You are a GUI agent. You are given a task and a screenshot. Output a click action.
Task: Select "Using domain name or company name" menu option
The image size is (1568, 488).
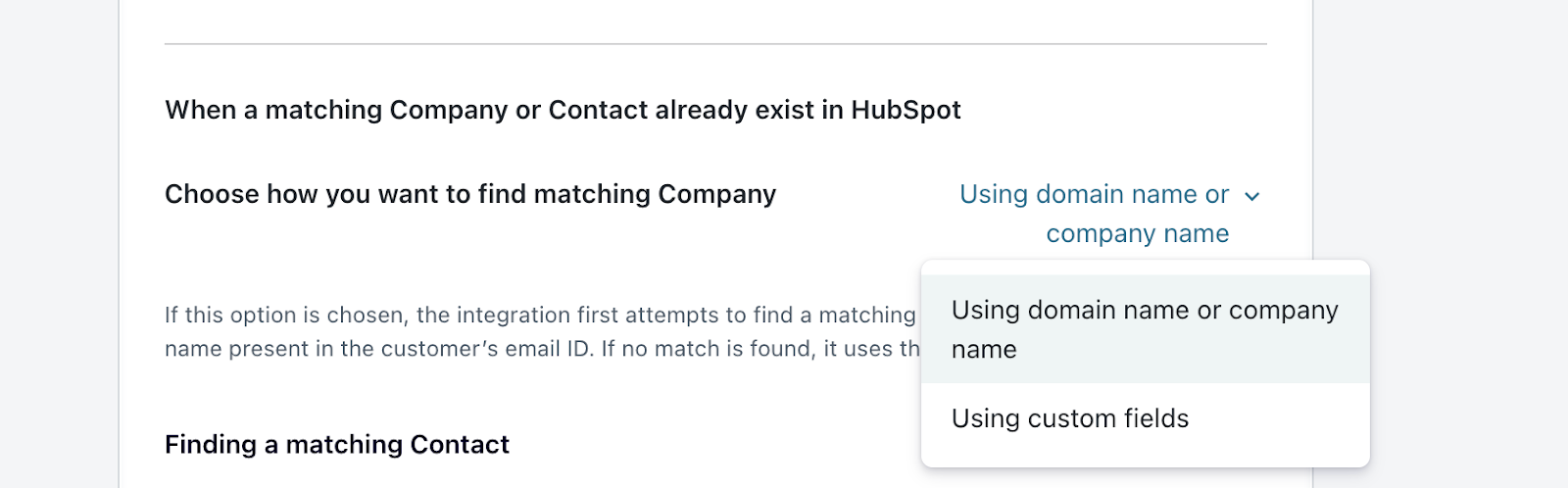tap(1144, 328)
